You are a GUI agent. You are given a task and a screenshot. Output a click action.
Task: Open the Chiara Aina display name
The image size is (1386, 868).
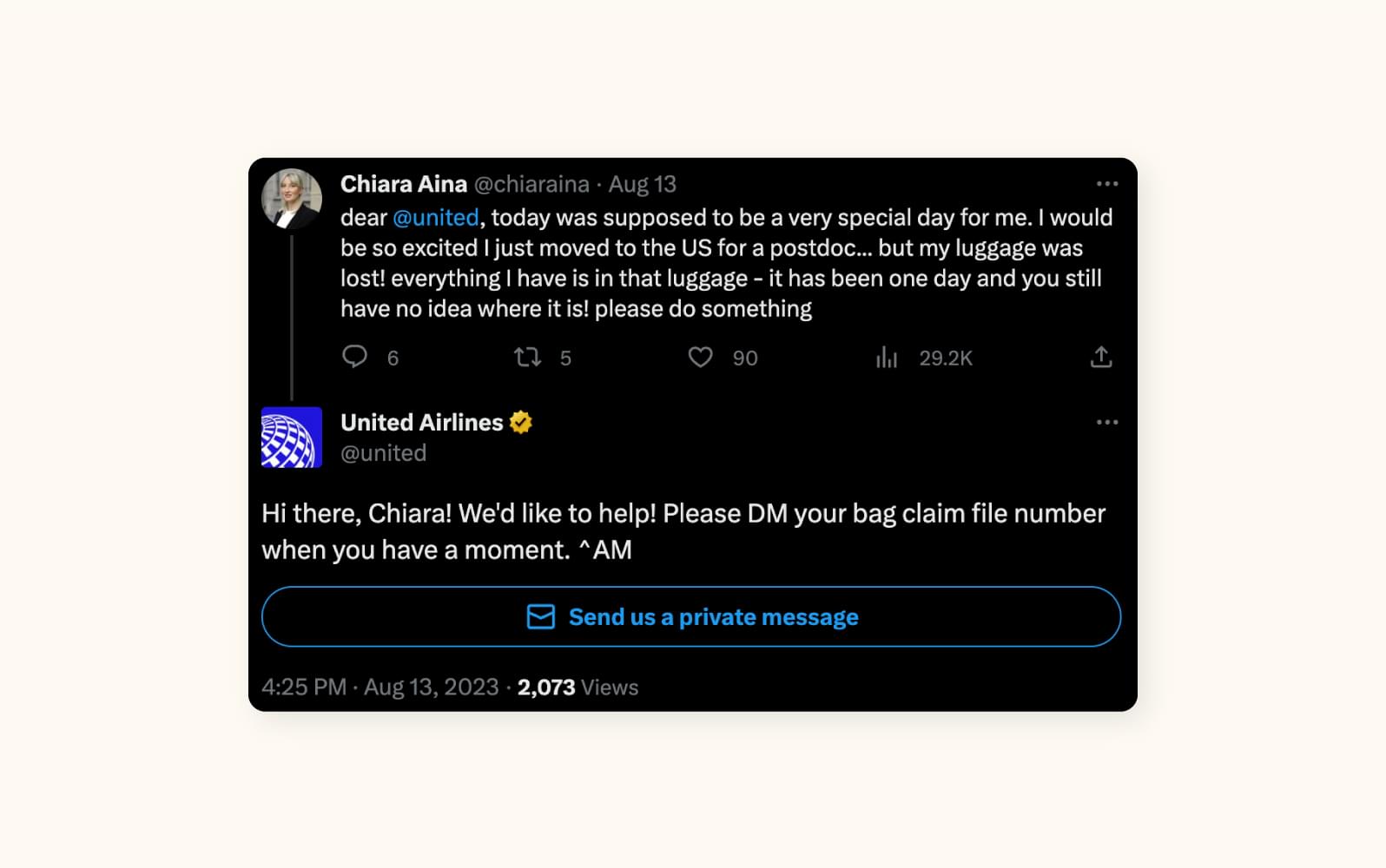coord(403,184)
